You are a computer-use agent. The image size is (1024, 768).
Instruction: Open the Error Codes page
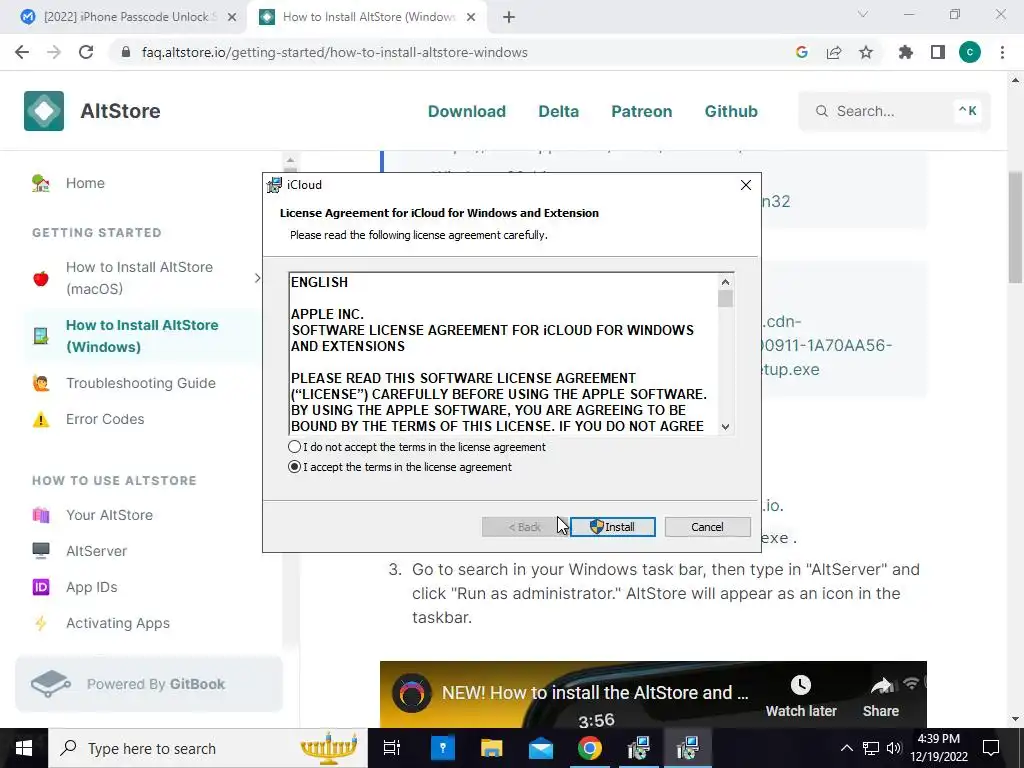tap(104, 419)
